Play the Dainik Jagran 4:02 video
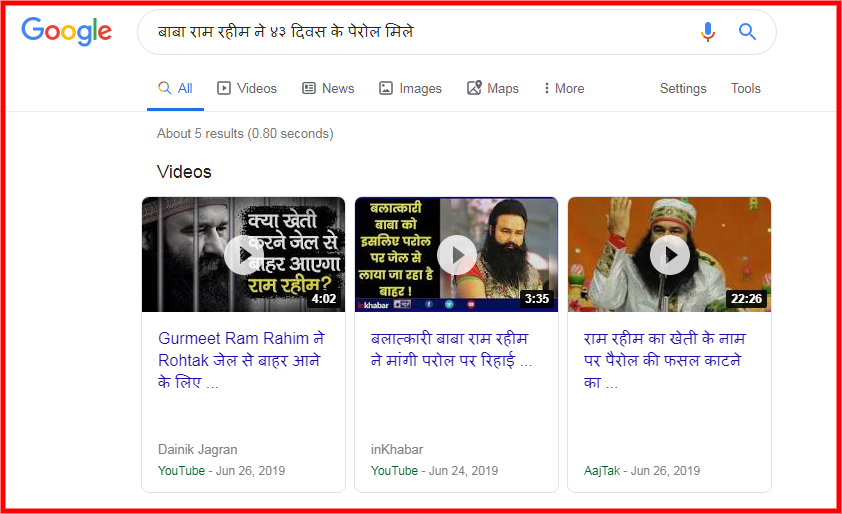The image size is (842, 514). click(243, 255)
